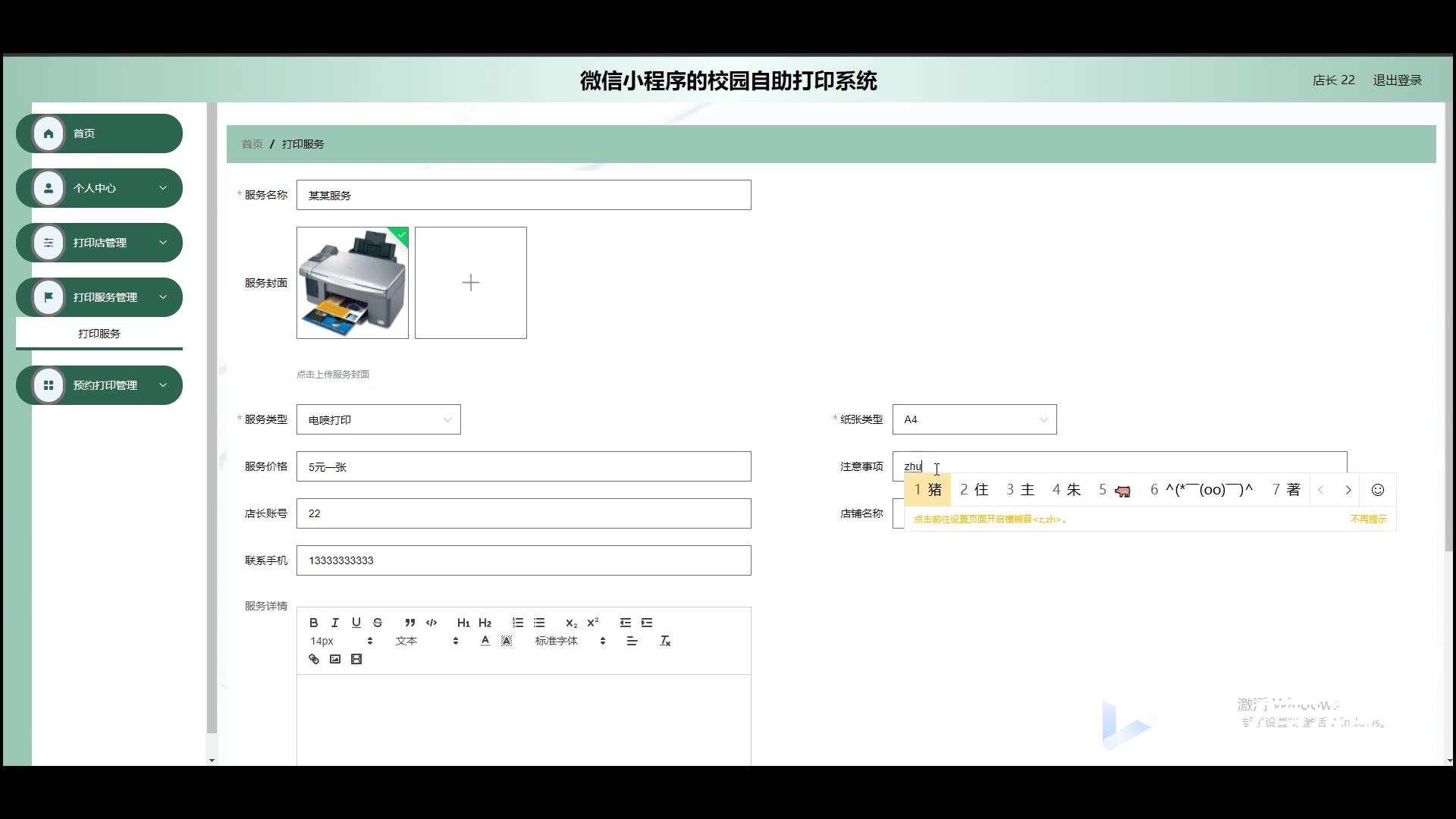Click 退出登录 to log out

1397,80
